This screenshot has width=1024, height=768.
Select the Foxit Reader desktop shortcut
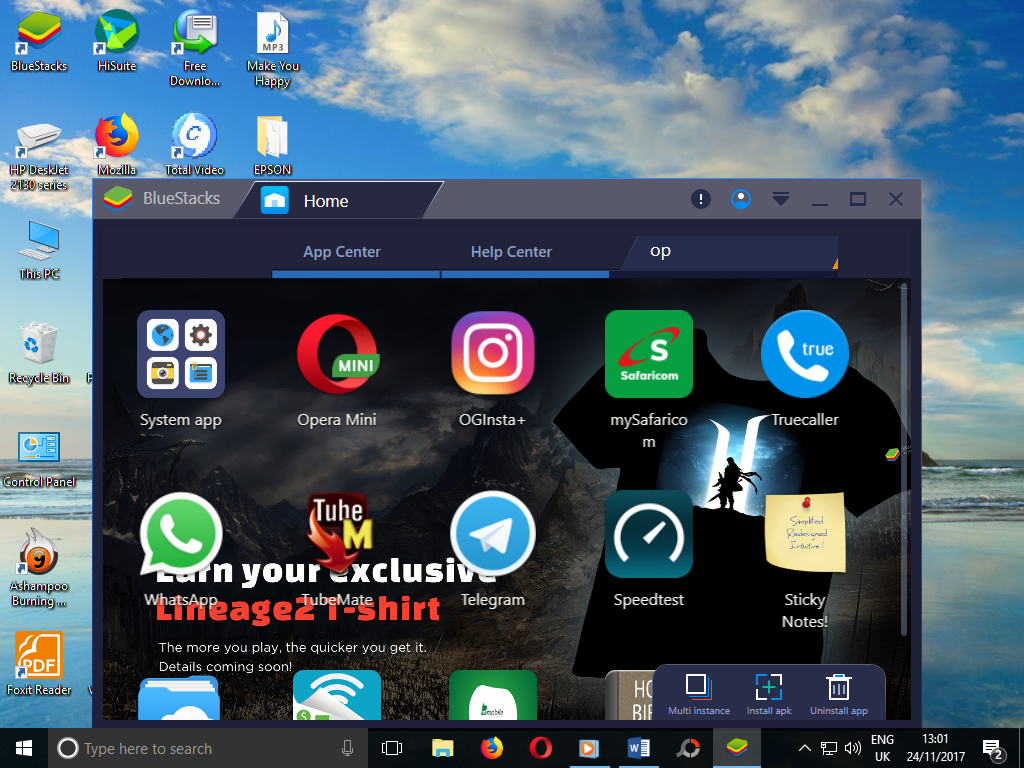tap(39, 664)
